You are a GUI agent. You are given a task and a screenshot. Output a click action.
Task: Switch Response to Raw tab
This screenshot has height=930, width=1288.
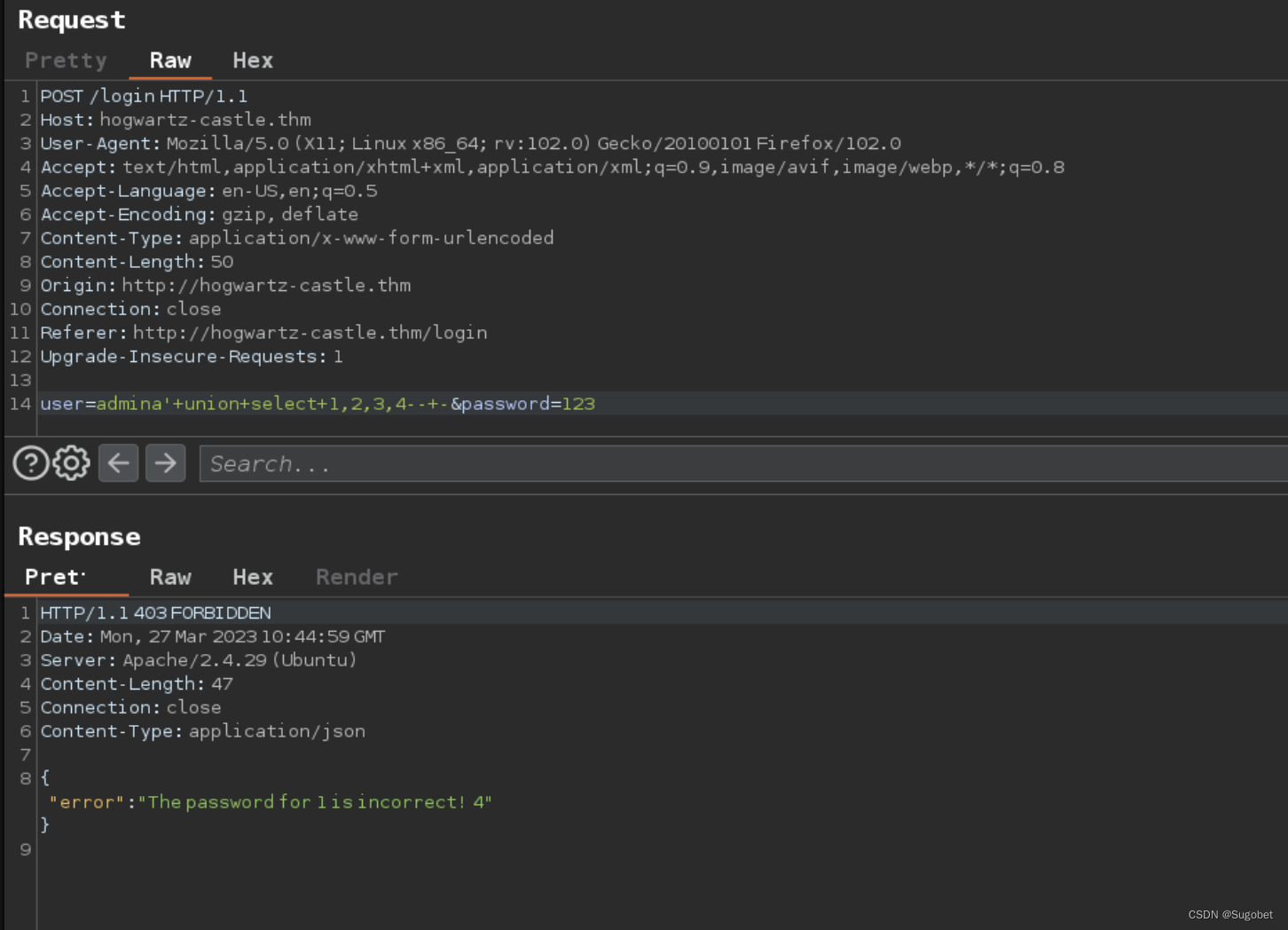(x=170, y=577)
